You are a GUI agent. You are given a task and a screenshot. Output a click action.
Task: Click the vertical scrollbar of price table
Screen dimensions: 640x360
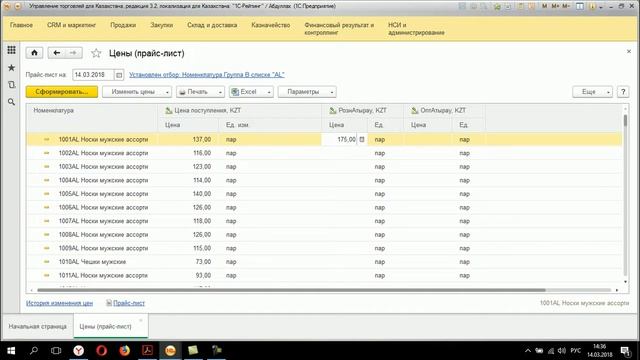[625, 121]
